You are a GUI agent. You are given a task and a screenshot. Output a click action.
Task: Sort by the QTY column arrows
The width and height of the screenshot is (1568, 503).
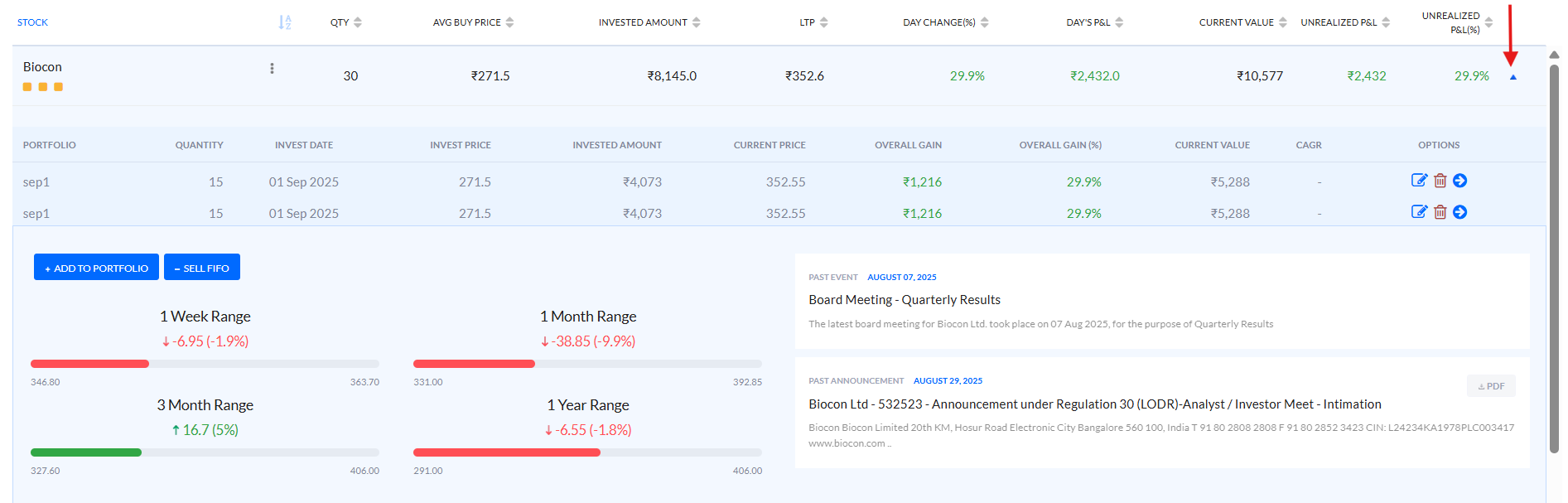pyautogui.click(x=358, y=22)
